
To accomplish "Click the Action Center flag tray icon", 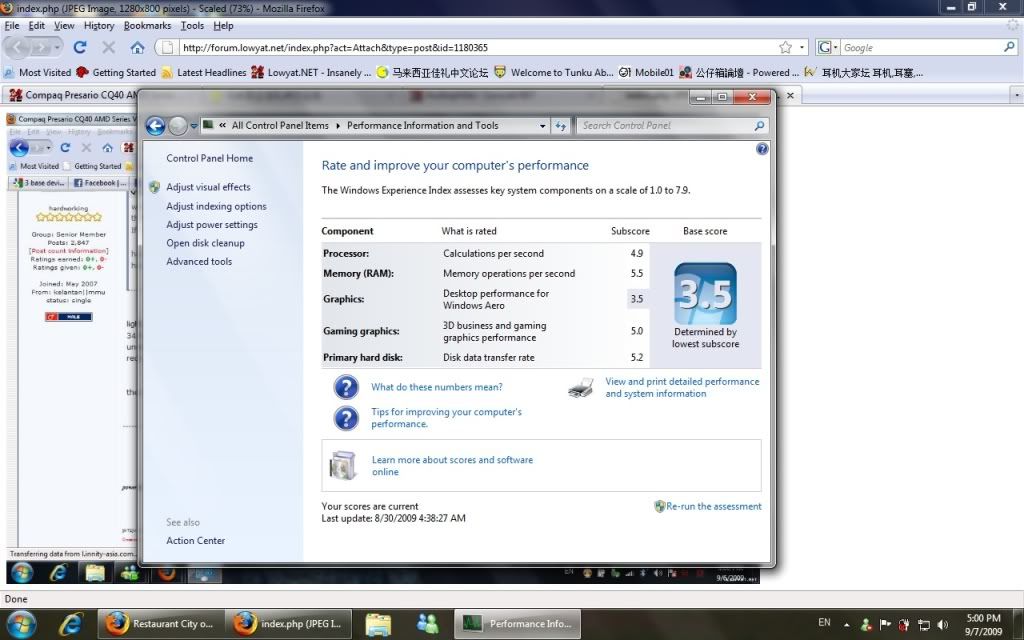I will click(x=885, y=624).
